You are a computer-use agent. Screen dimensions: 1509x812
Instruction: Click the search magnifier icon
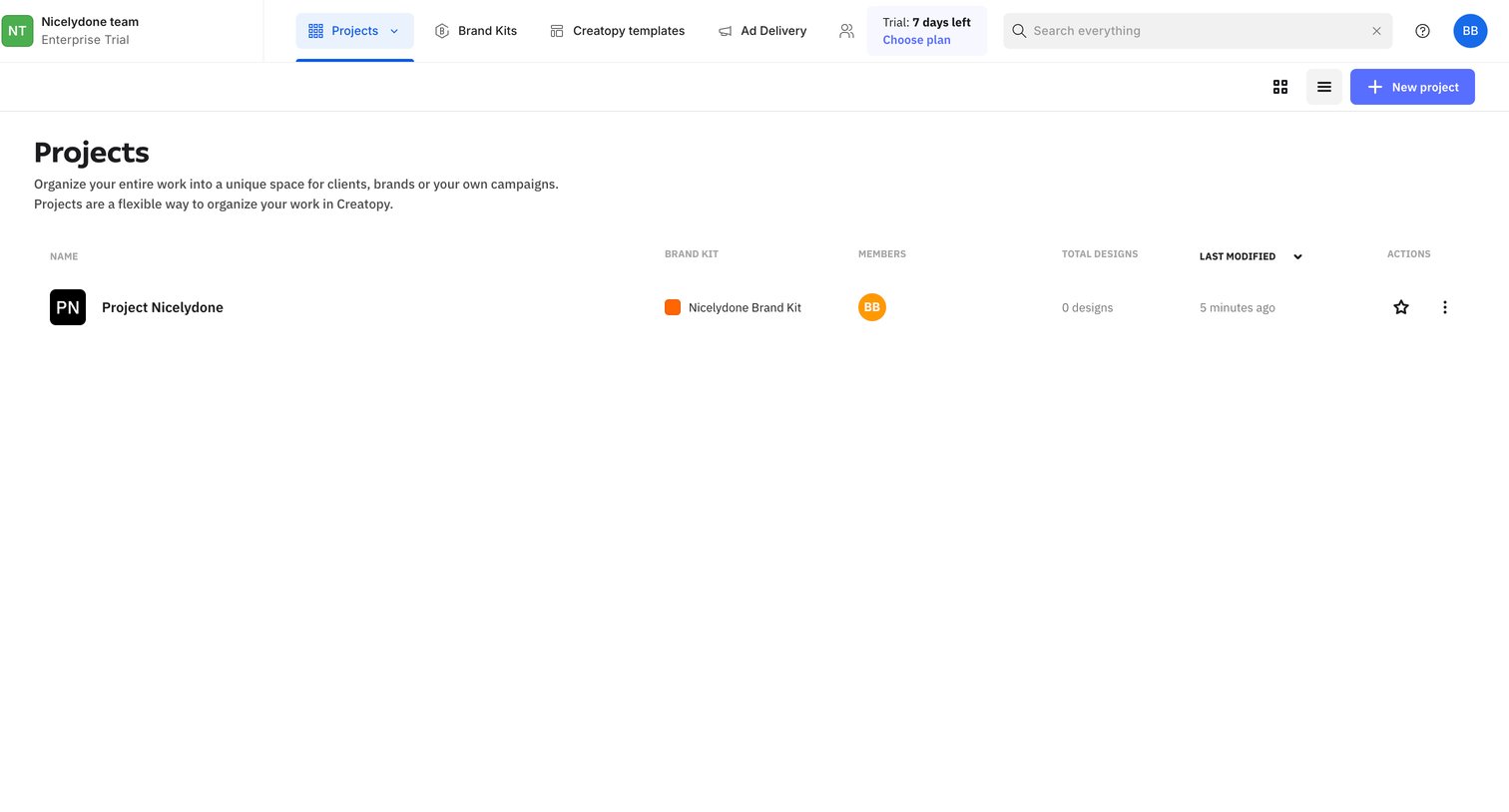pos(1019,31)
